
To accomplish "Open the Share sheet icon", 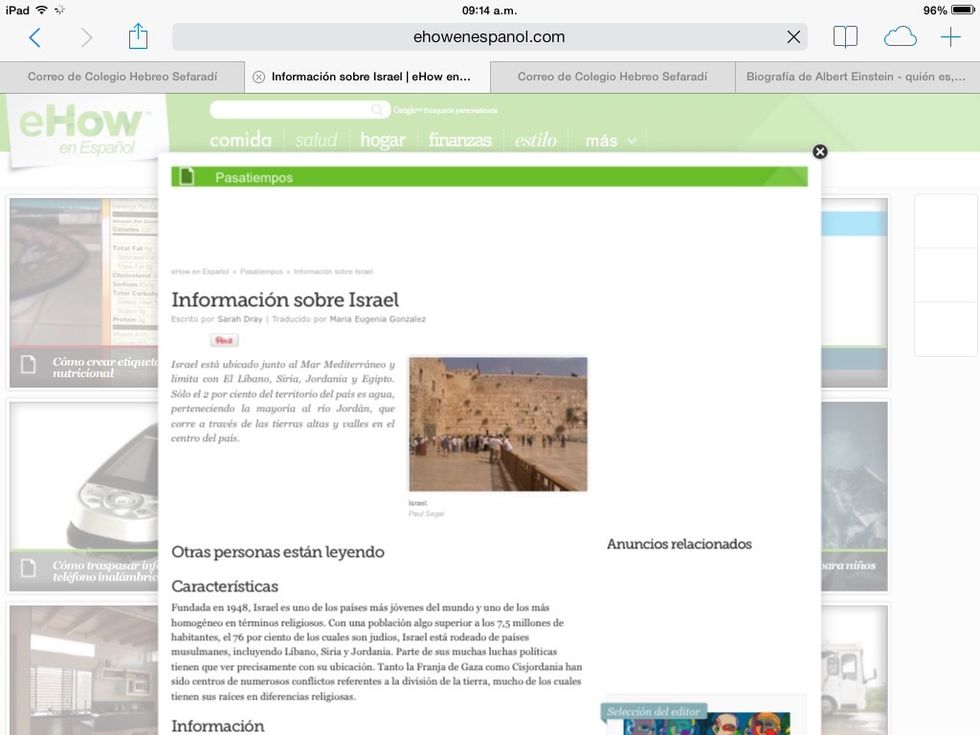I will 138,37.
